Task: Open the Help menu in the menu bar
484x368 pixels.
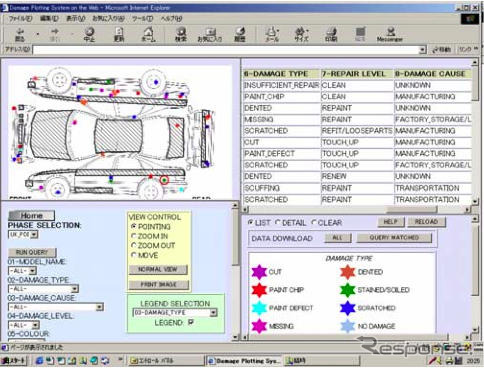Action: coord(171,19)
